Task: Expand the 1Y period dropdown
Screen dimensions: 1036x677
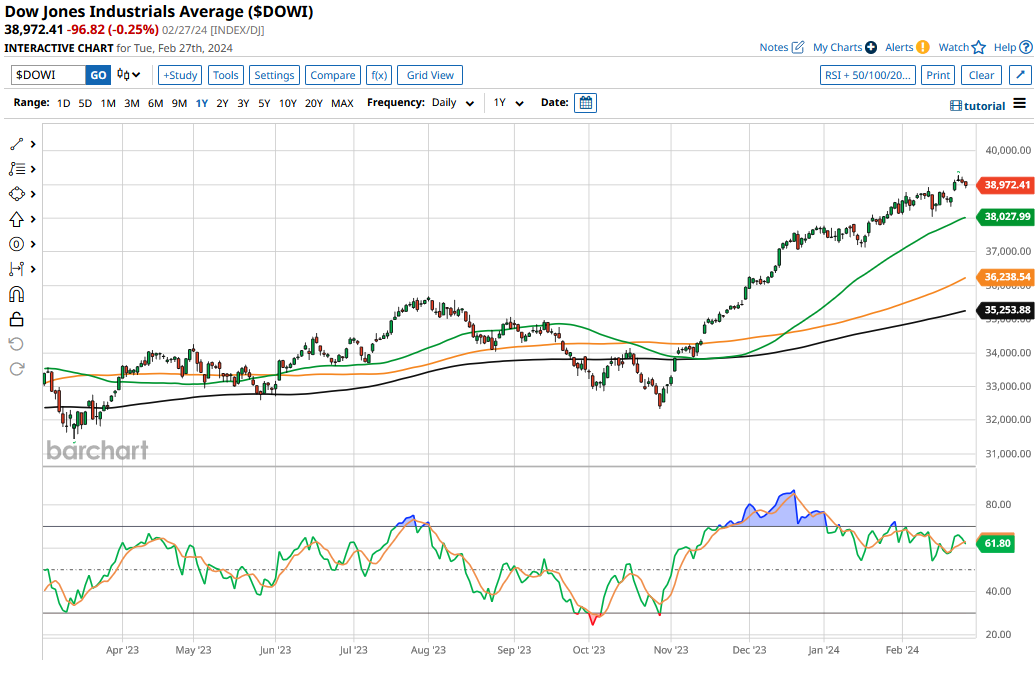Action: [508, 103]
